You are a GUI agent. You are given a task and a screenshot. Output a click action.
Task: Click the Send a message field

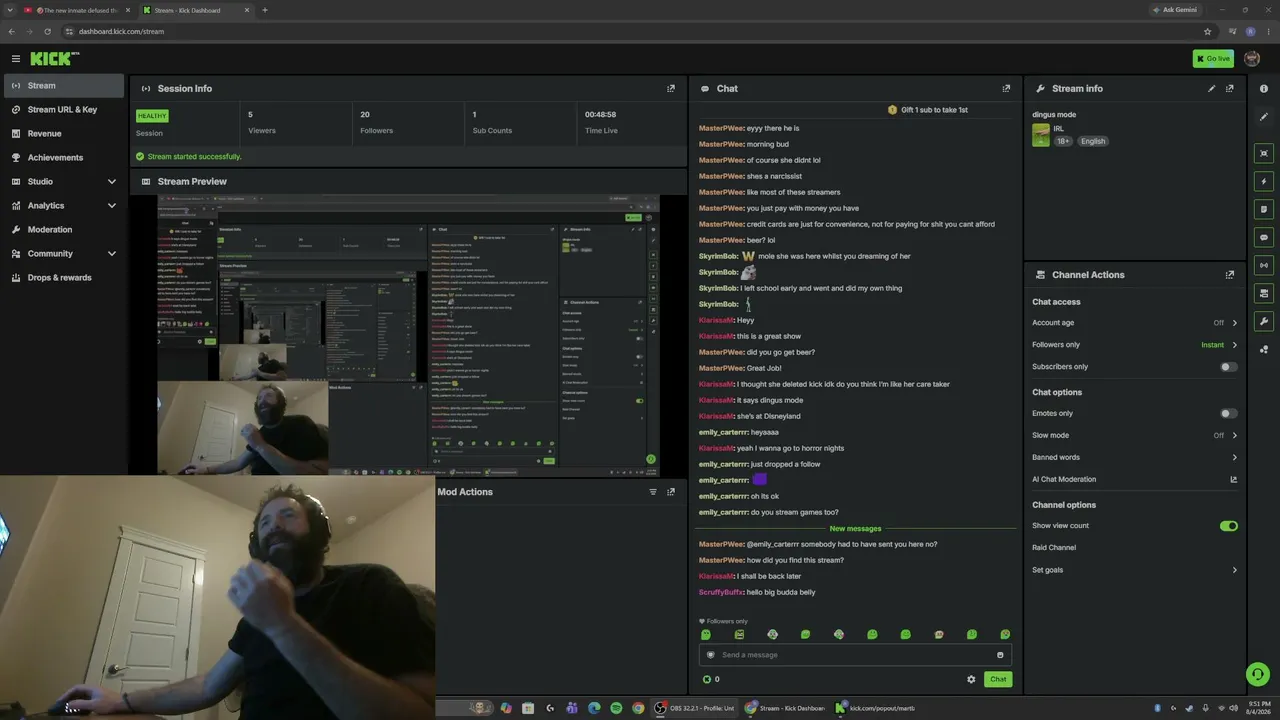point(855,655)
